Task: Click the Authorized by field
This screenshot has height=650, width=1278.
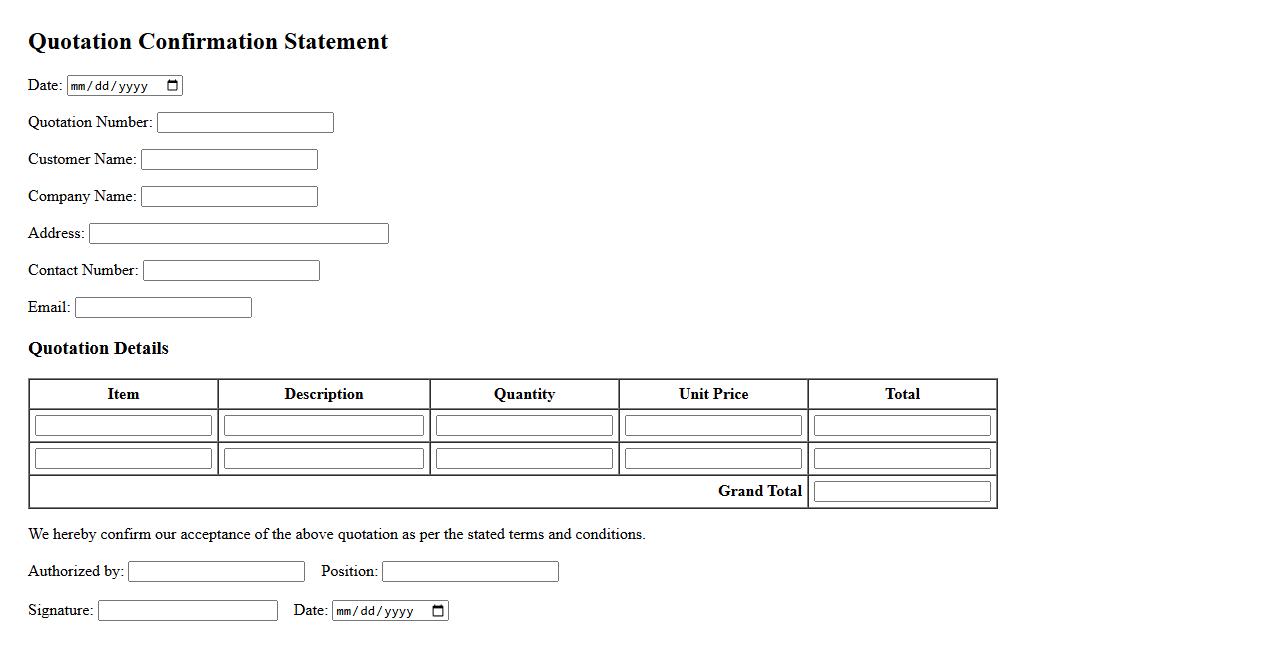Action: (216, 572)
